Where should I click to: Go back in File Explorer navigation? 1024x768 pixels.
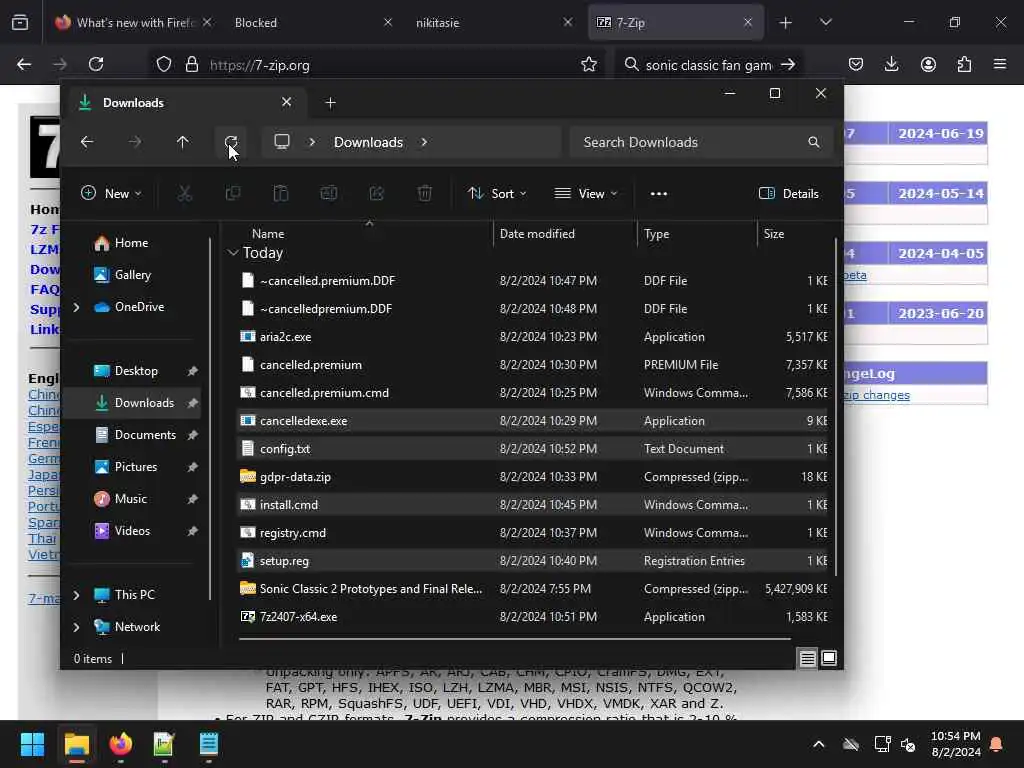click(87, 142)
